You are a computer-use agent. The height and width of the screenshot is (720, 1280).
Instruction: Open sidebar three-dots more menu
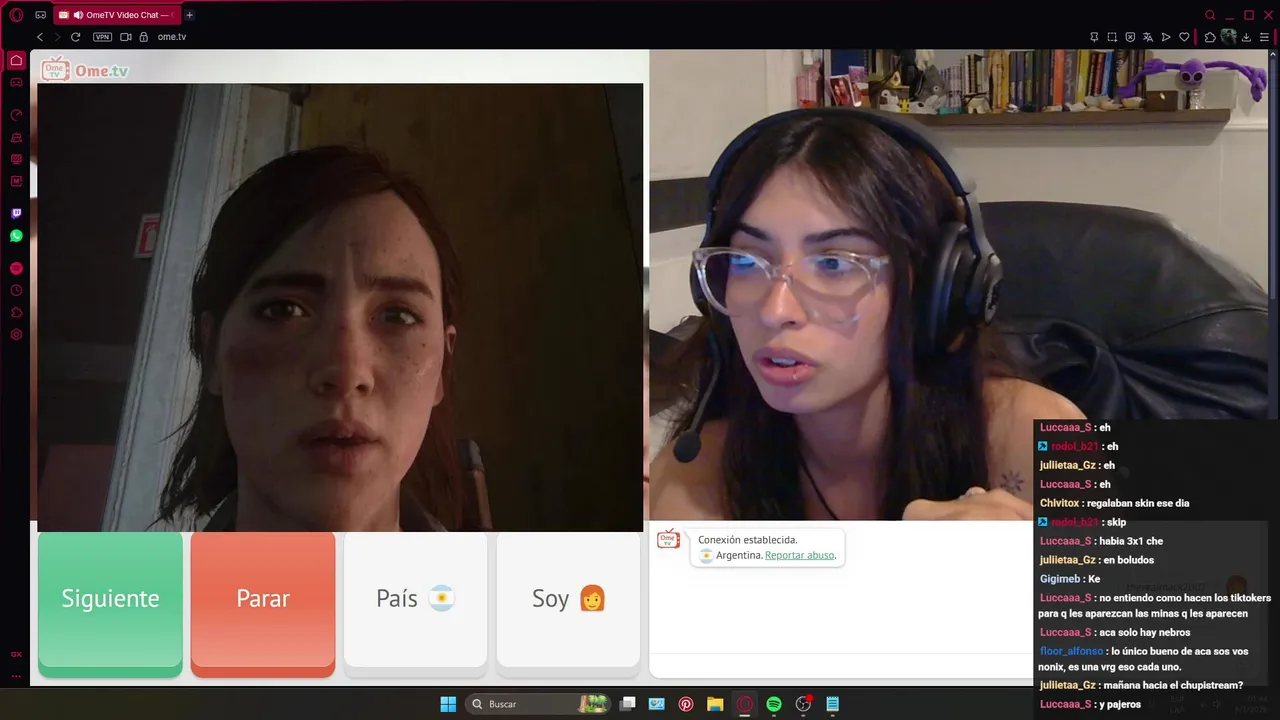[x=16, y=676]
